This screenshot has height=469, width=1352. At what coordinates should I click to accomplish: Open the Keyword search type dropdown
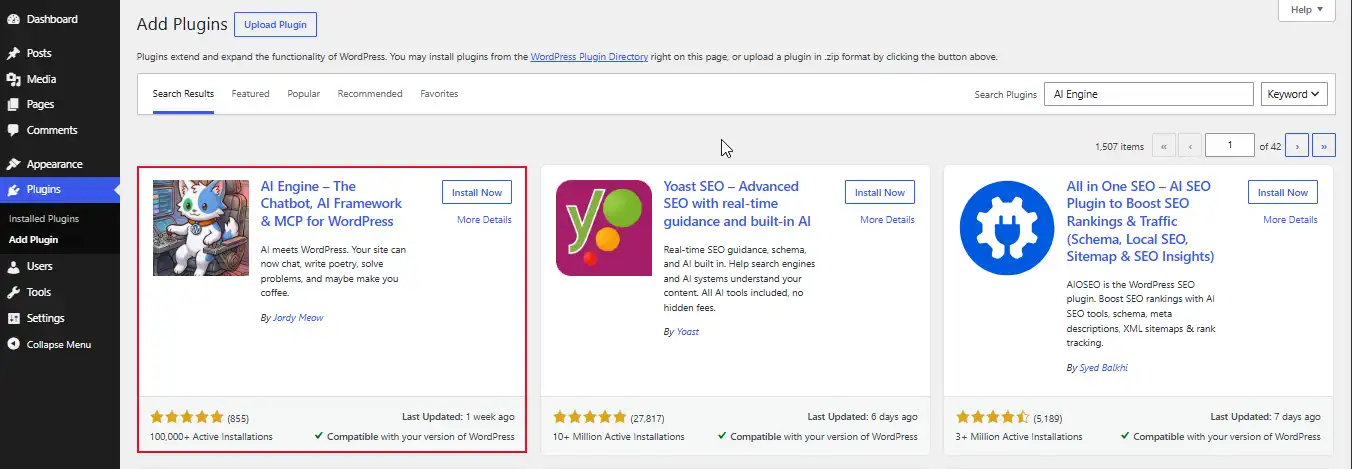[x=1294, y=94]
